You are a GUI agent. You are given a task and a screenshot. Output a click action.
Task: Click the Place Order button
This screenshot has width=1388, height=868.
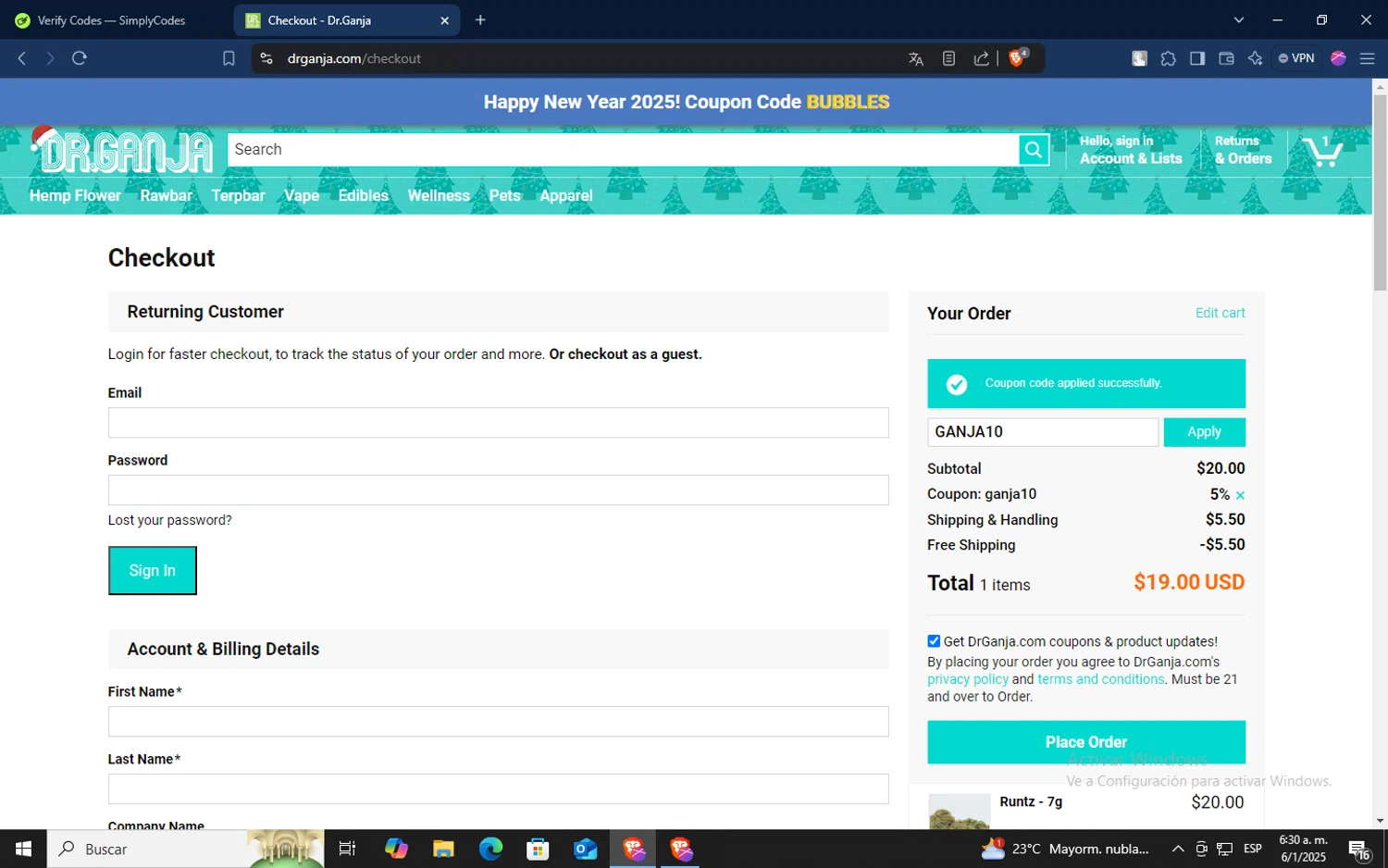(x=1086, y=742)
